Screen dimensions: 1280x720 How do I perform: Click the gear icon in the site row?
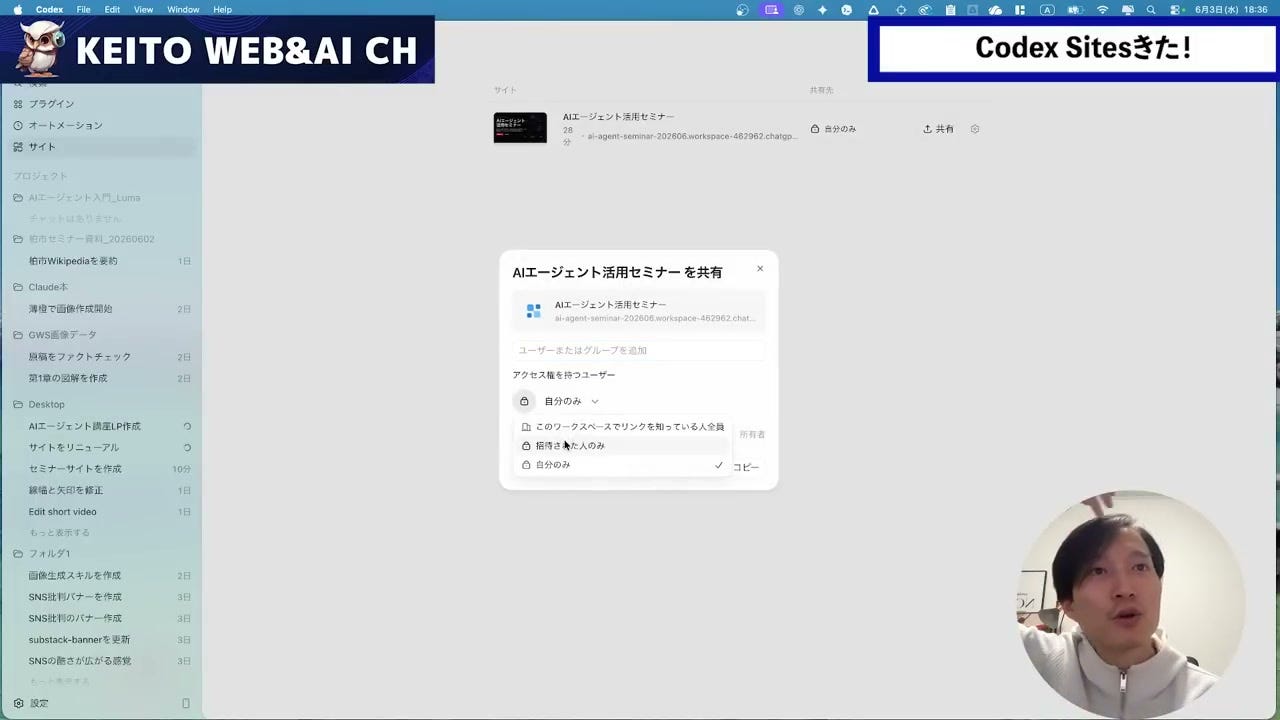click(975, 129)
